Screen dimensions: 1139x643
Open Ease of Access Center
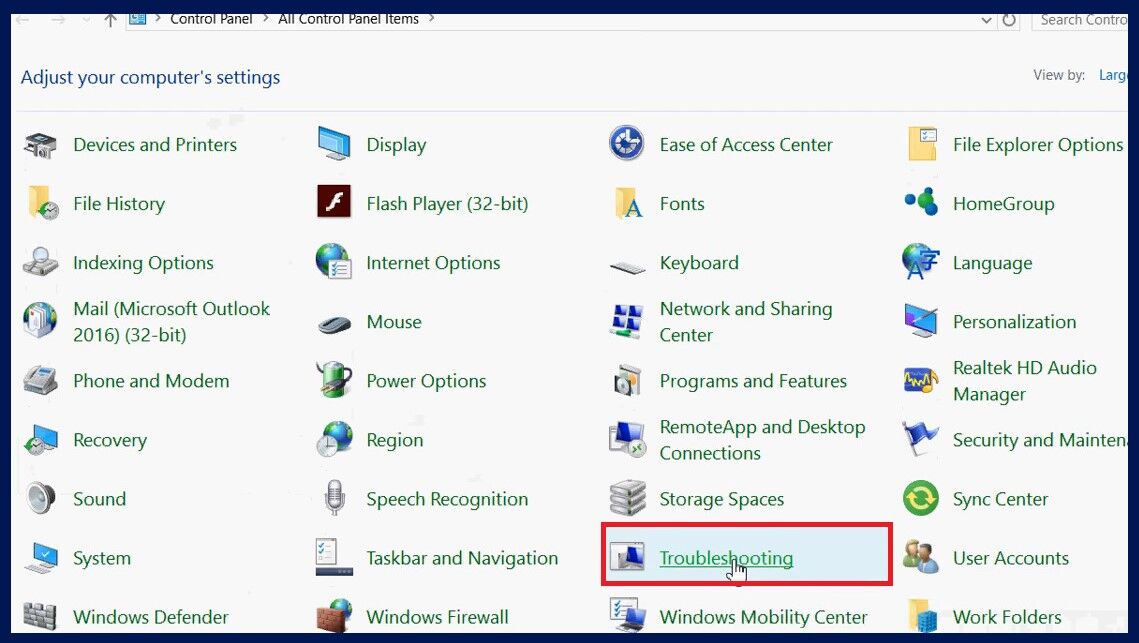click(745, 145)
